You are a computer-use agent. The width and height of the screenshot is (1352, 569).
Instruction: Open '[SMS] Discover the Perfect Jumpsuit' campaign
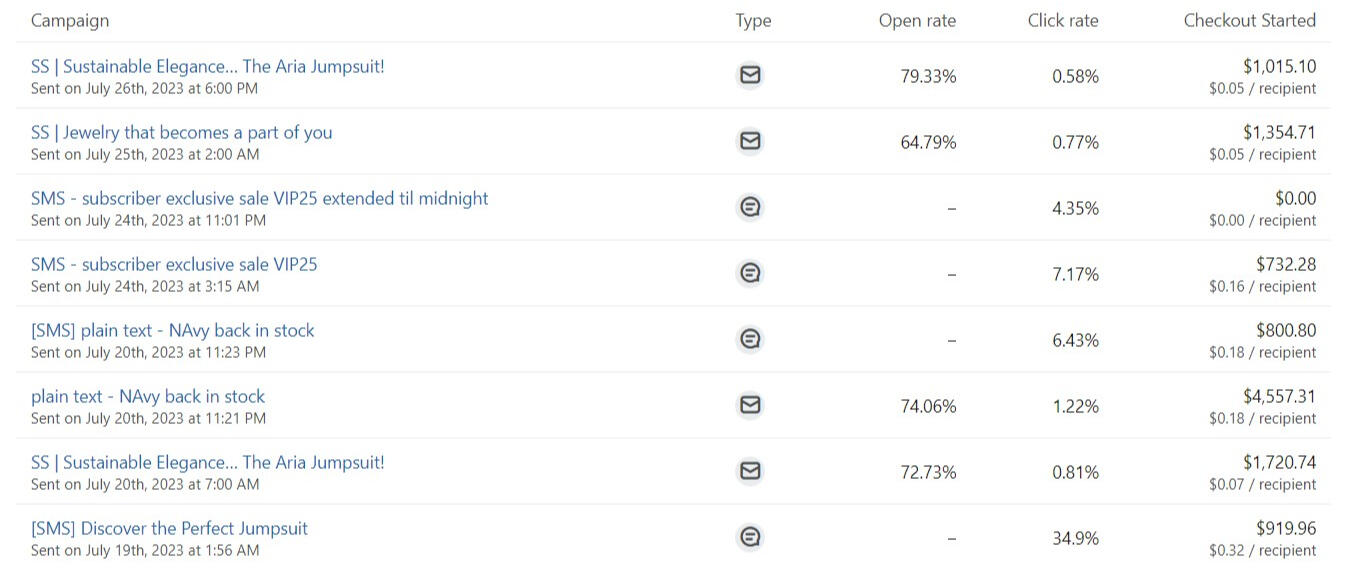(x=169, y=529)
